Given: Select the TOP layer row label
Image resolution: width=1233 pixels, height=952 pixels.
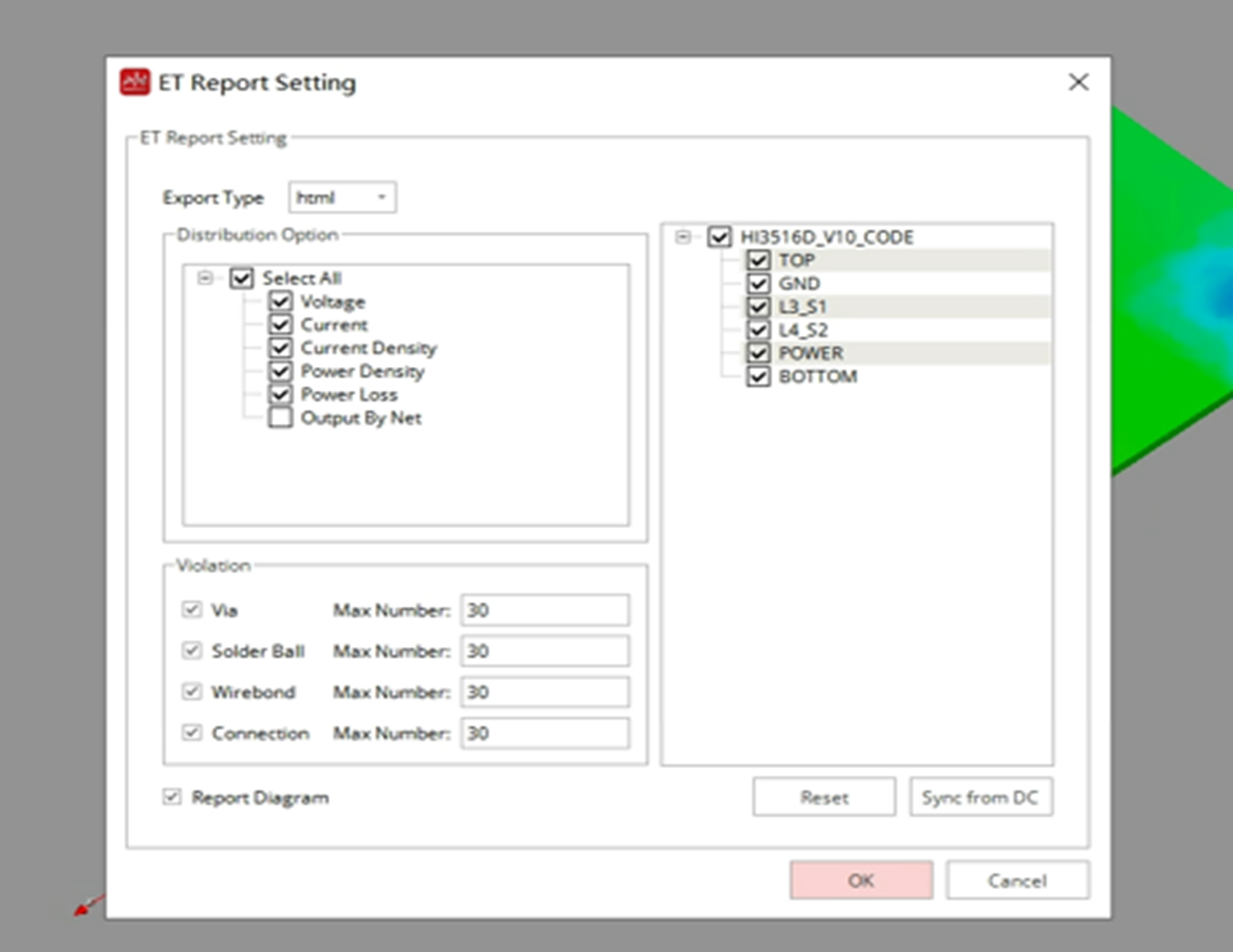Looking at the screenshot, I should pyautogui.click(x=797, y=260).
